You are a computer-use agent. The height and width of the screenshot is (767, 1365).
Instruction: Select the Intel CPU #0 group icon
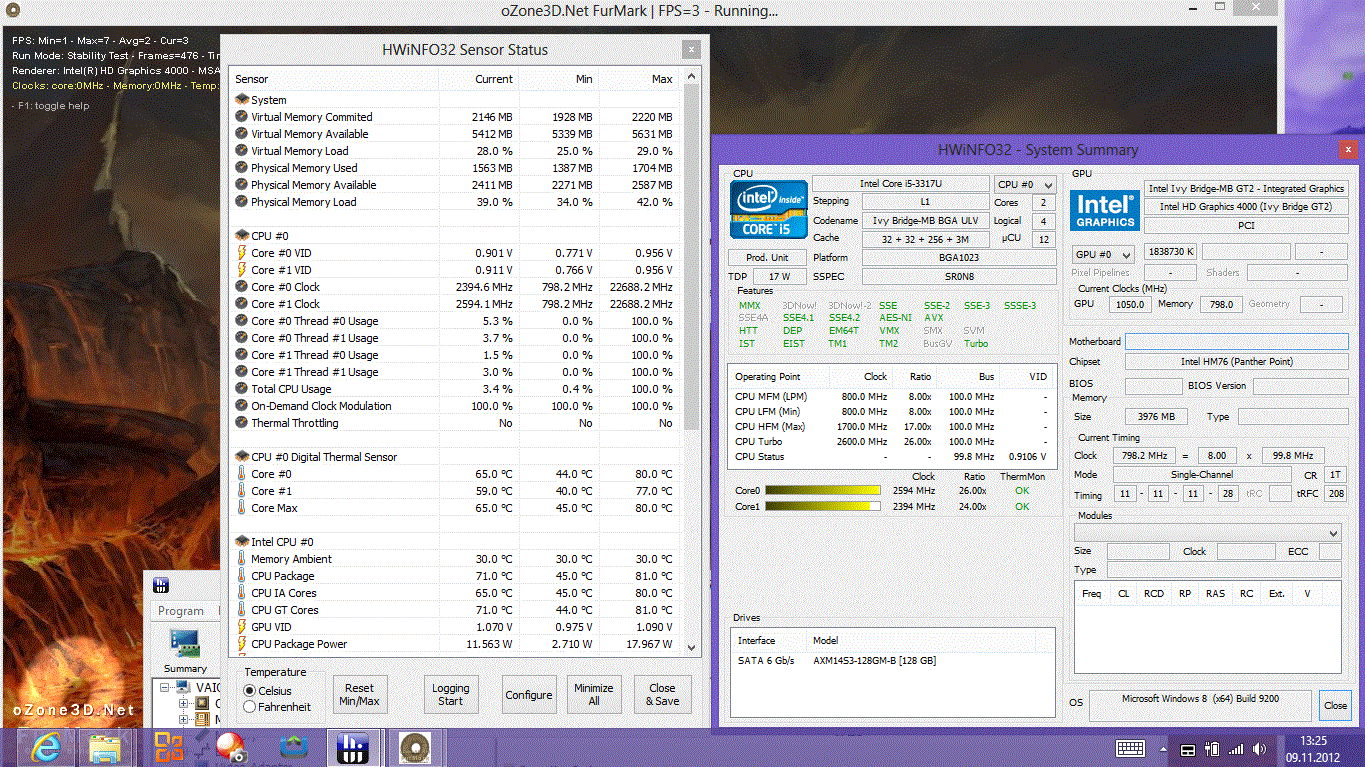(242, 542)
